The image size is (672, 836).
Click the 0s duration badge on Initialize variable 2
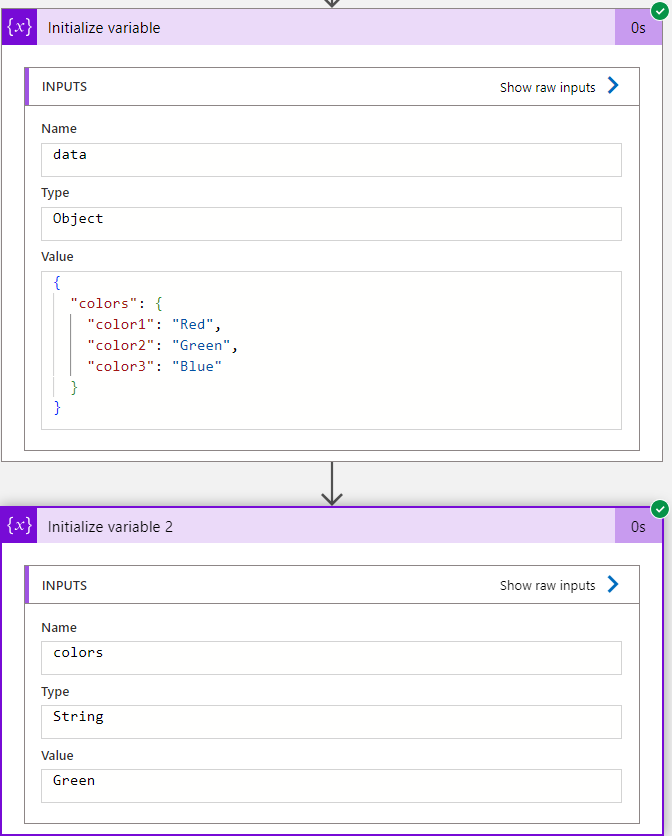[638, 526]
